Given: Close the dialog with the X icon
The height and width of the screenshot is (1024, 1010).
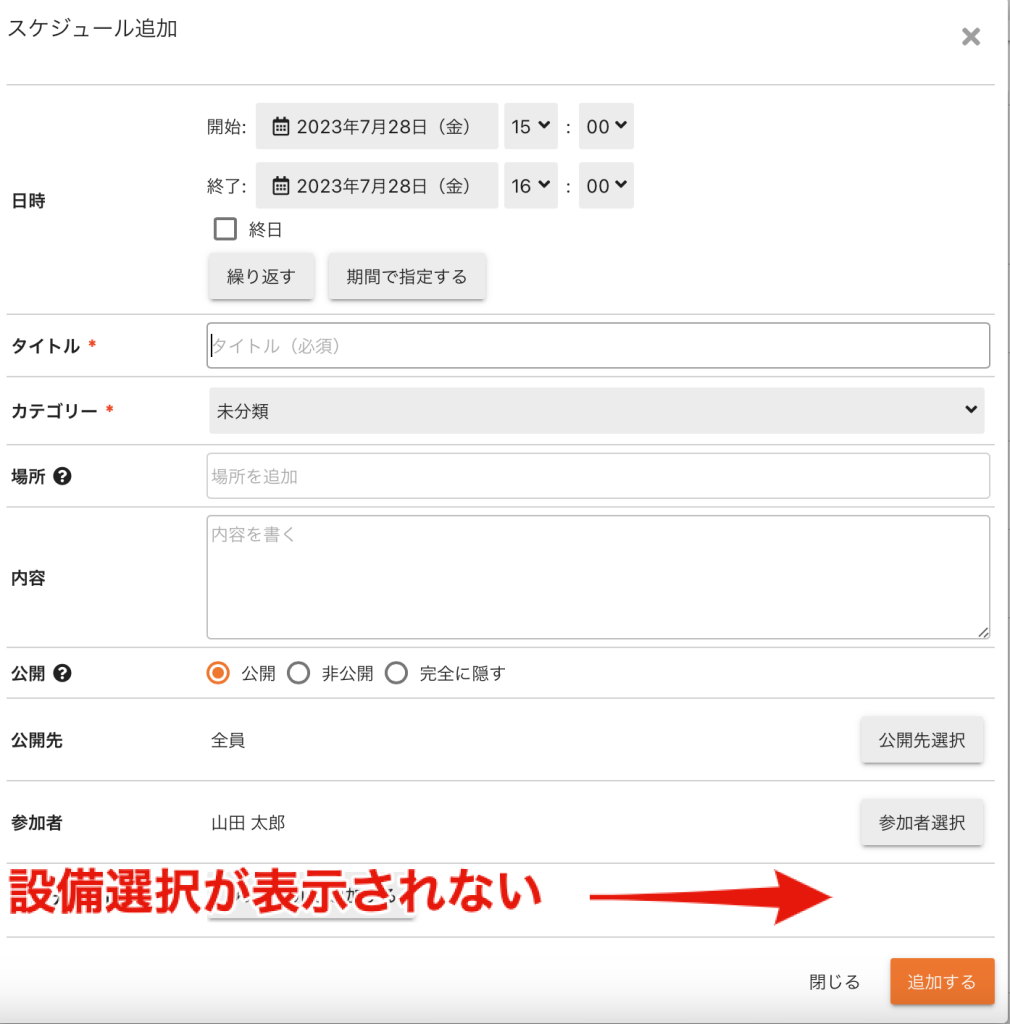Looking at the screenshot, I should pyautogui.click(x=970, y=38).
